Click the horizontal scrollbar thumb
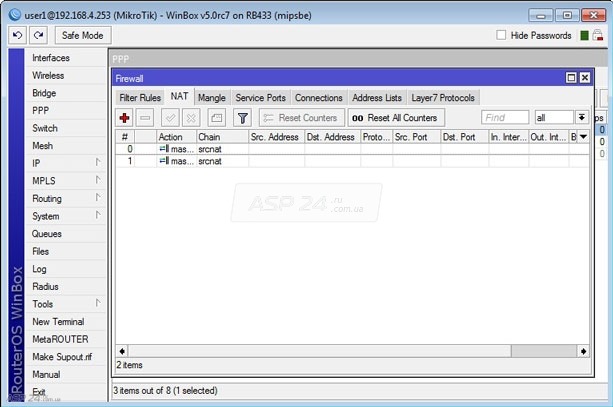Screen dimensions: 613x407 click(x=319, y=351)
